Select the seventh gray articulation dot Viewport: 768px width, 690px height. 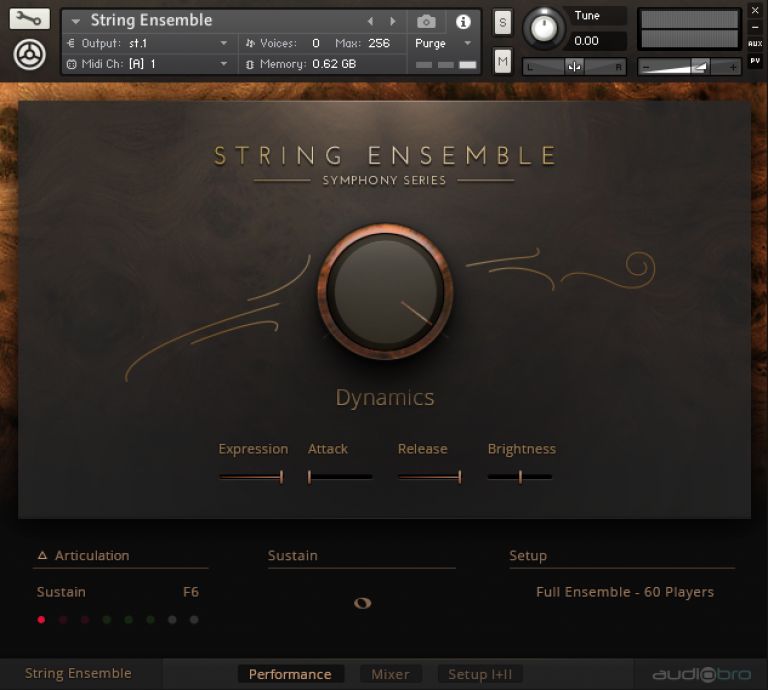172,620
